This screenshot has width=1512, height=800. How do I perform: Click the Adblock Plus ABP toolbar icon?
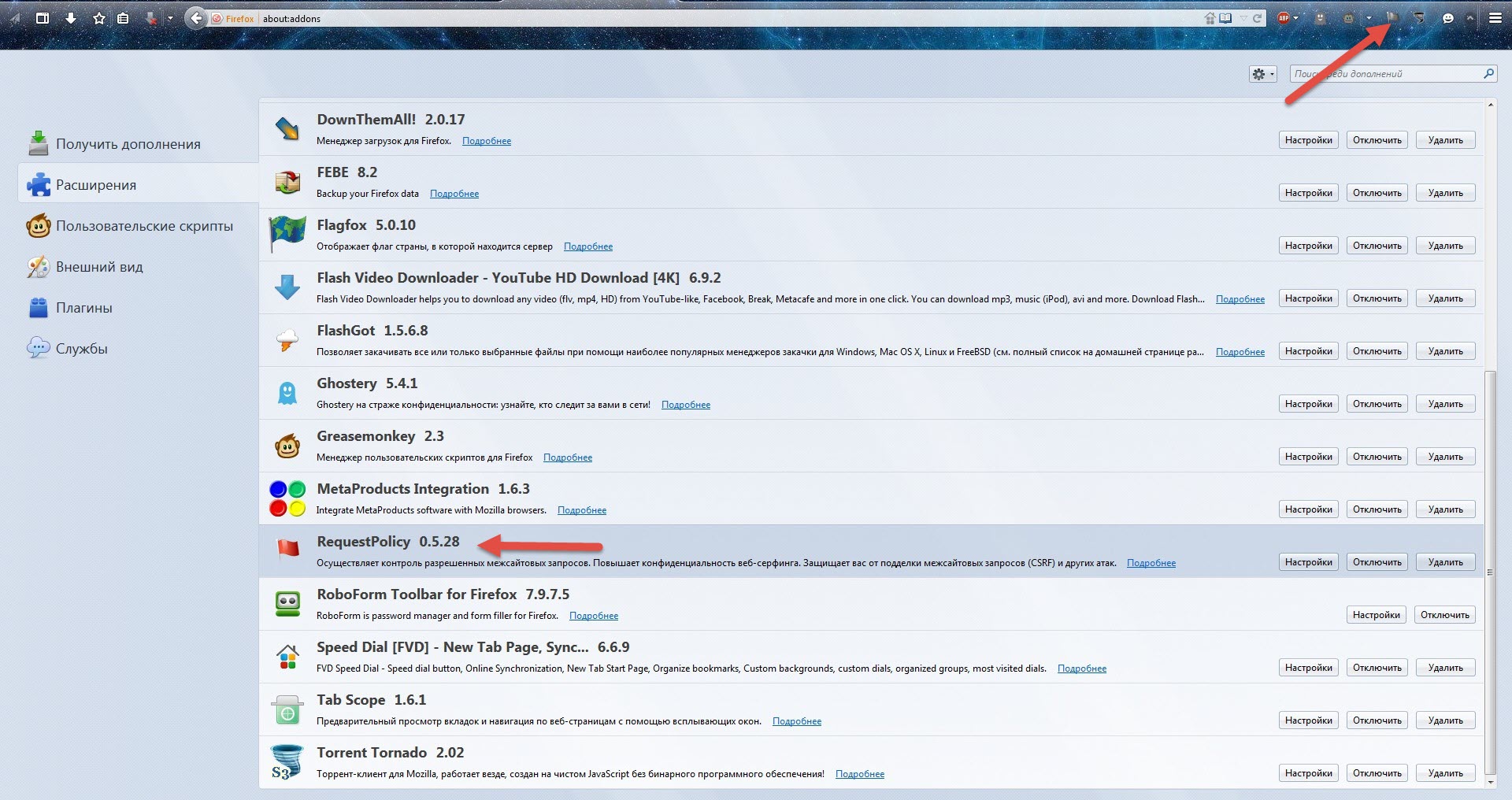[1283, 18]
